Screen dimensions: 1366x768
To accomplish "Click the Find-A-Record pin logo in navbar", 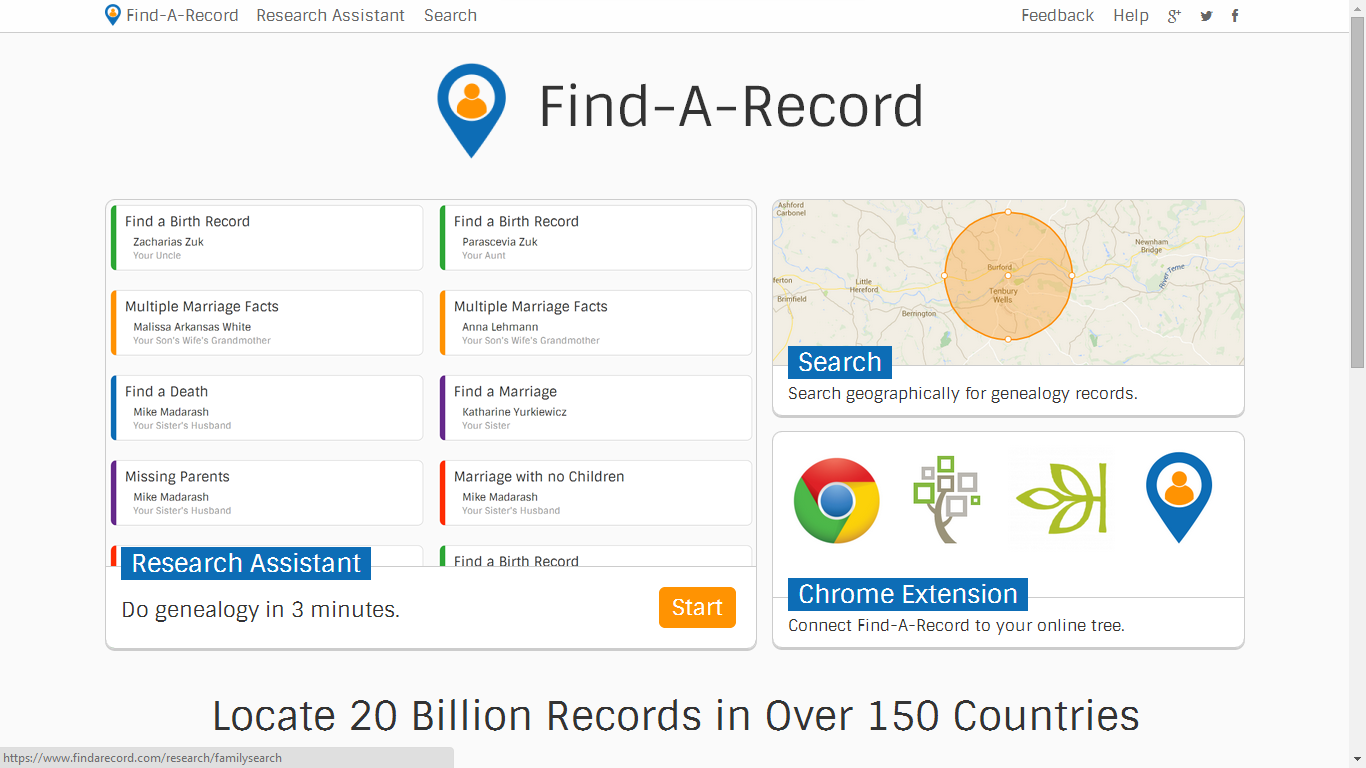I will click(112, 15).
